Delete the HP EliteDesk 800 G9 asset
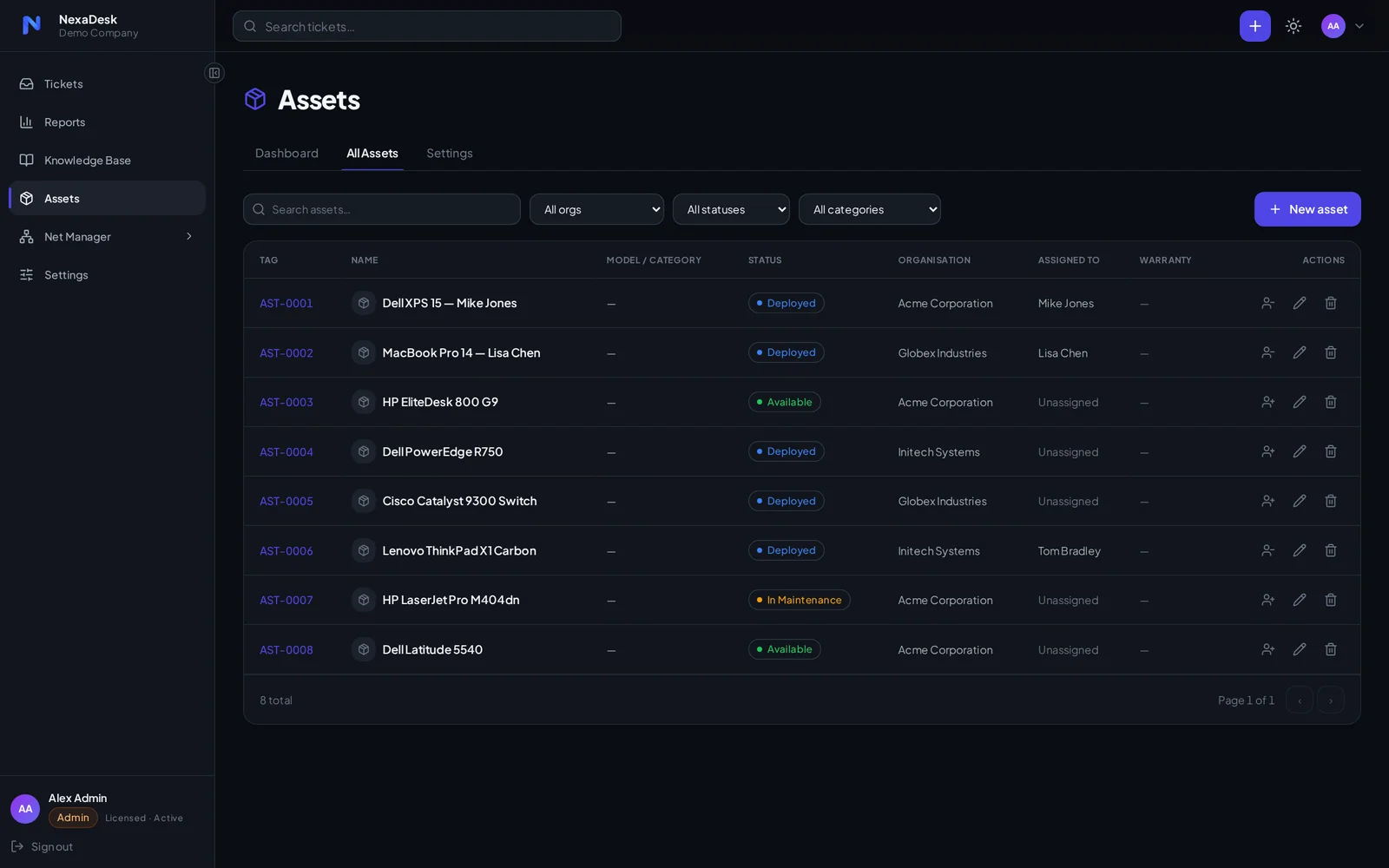The image size is (1389, 868). tap(1331, 402)
